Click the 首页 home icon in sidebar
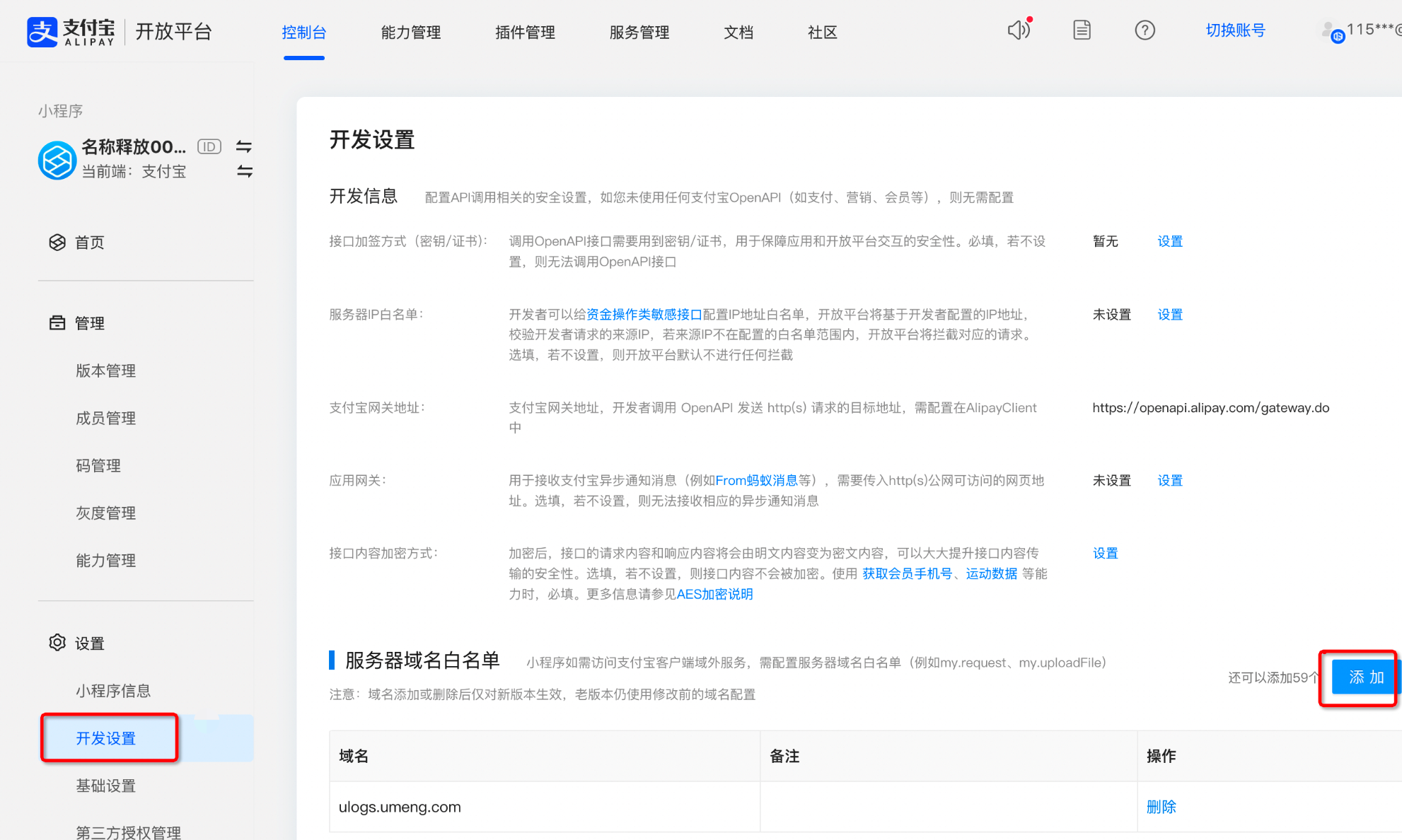The width and height of the screenshot is (1402, 840). click(57, 243)
